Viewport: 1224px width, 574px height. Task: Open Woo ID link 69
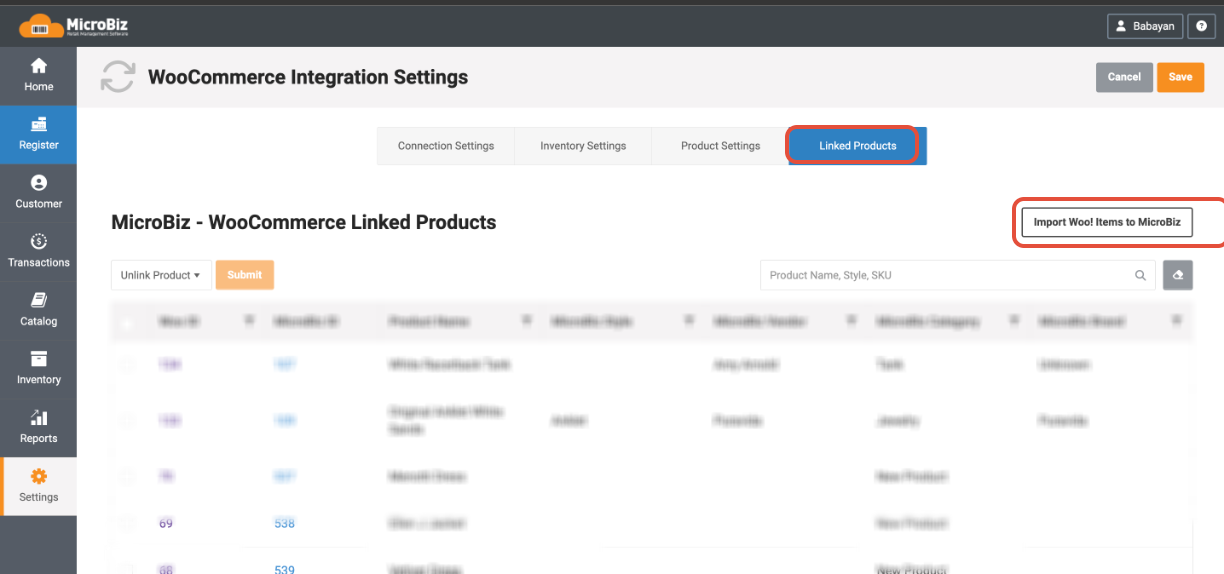[x=165, y=523]
